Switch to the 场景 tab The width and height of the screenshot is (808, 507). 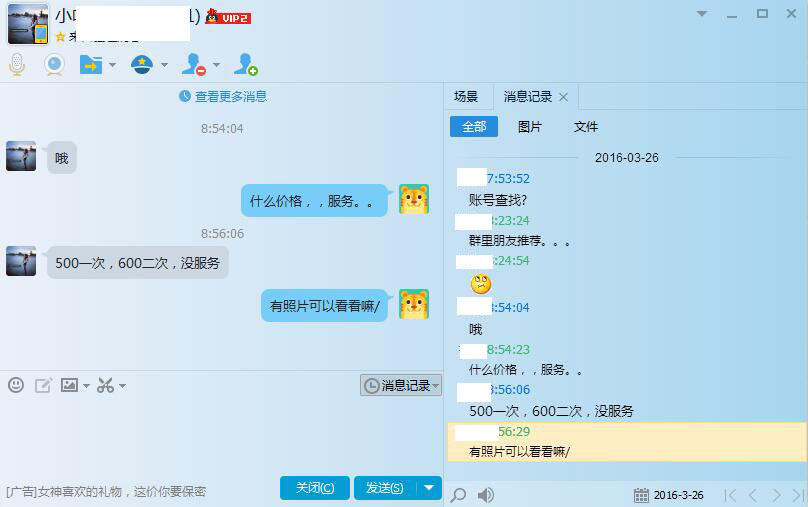(x=466, y=97)
